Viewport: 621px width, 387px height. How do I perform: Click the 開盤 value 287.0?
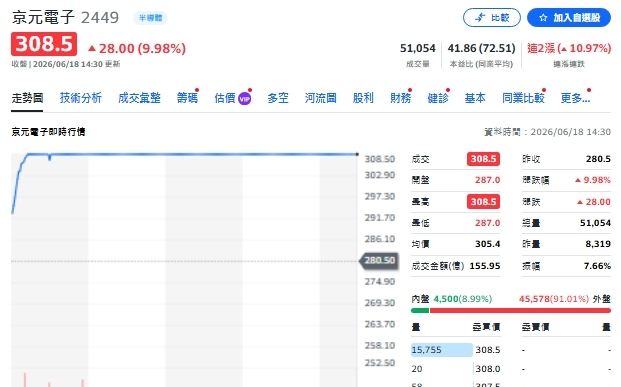pos(488,180)
